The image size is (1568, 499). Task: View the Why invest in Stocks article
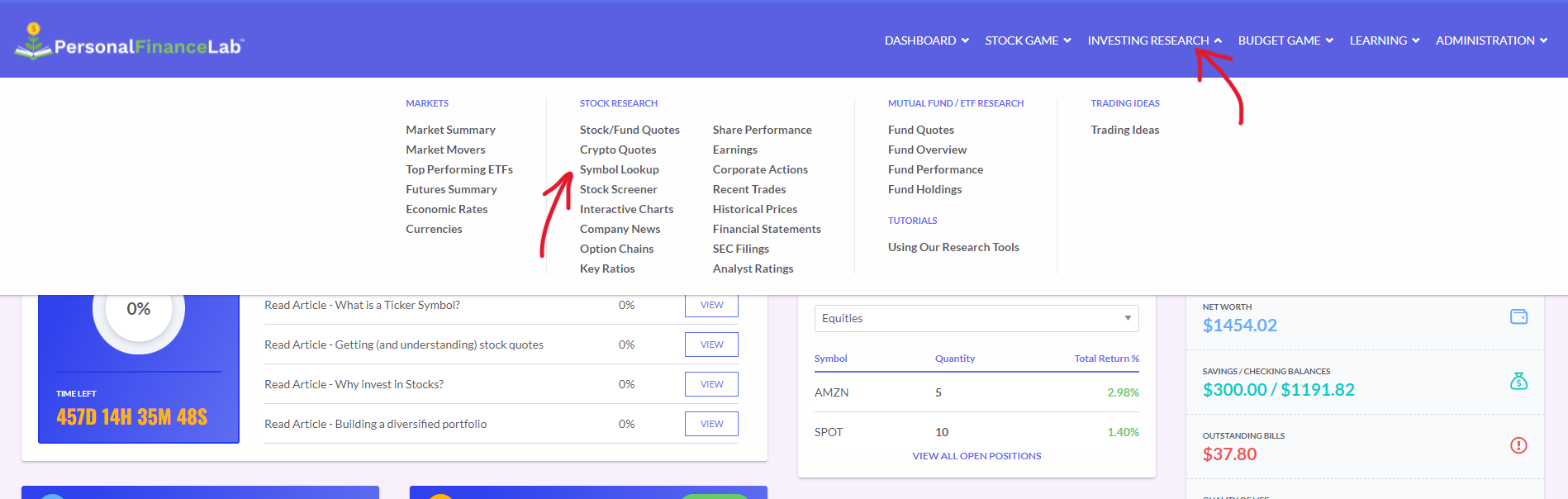(x=711, y=384)
